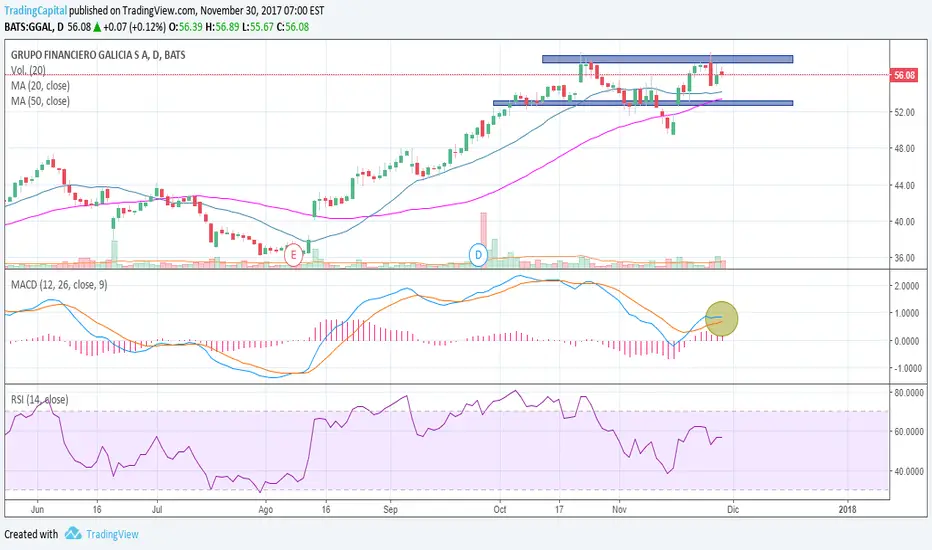Click the dividend marker D icon

(x=478, y=255)
